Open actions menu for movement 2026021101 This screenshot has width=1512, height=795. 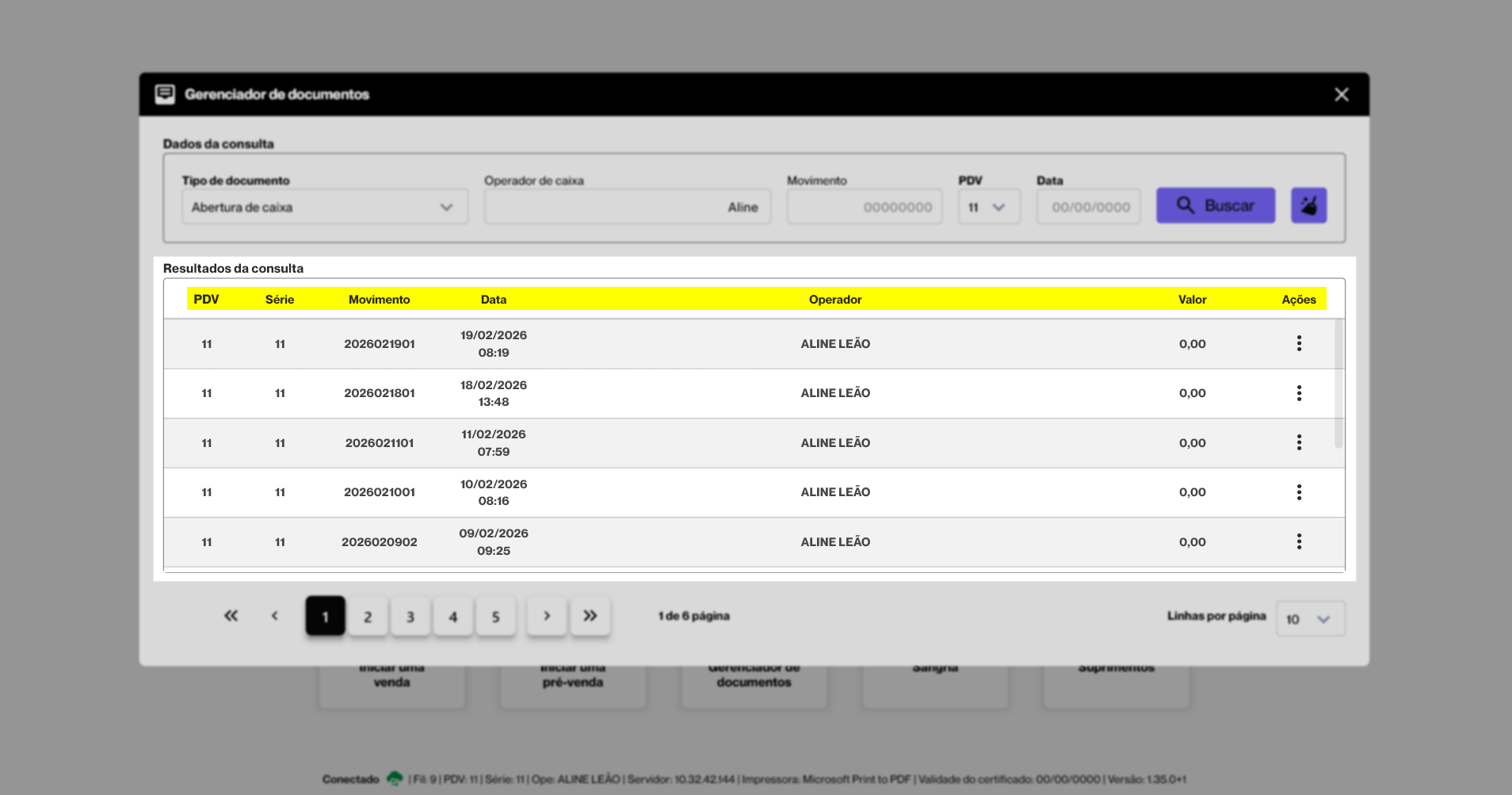(x=1299, y=442)
